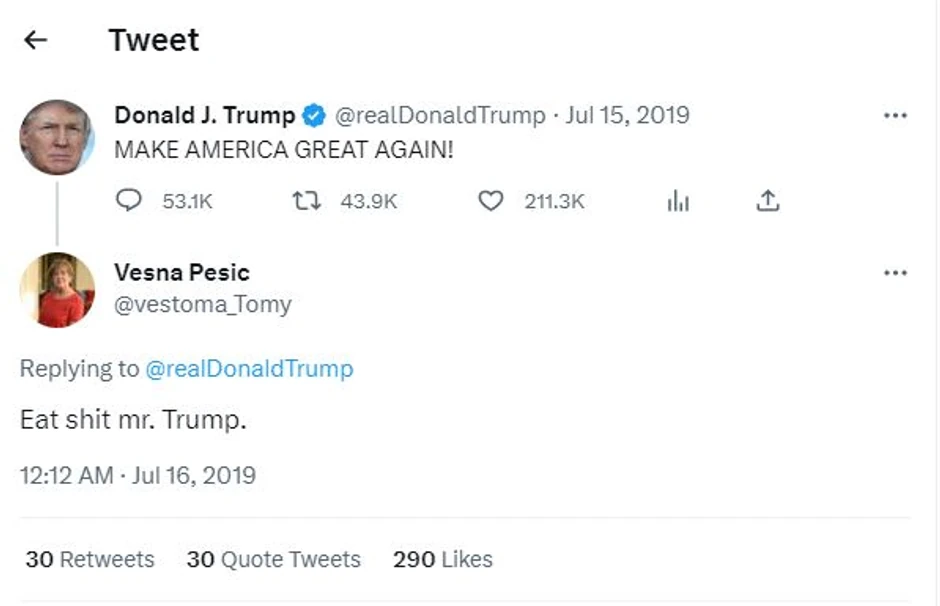Go back using the arrow
This screenshot has width=940, height=606.
(x=35, y=39)
